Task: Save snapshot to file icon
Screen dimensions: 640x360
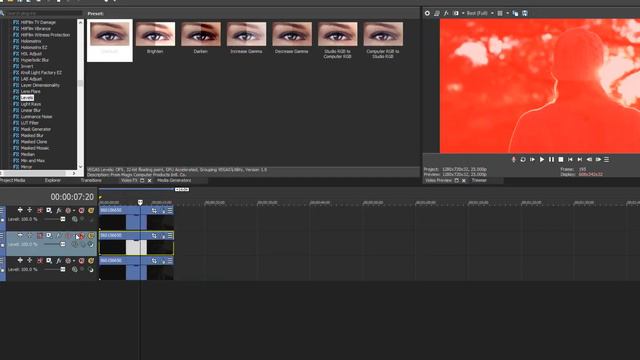Action: click(x=525, y=13)
